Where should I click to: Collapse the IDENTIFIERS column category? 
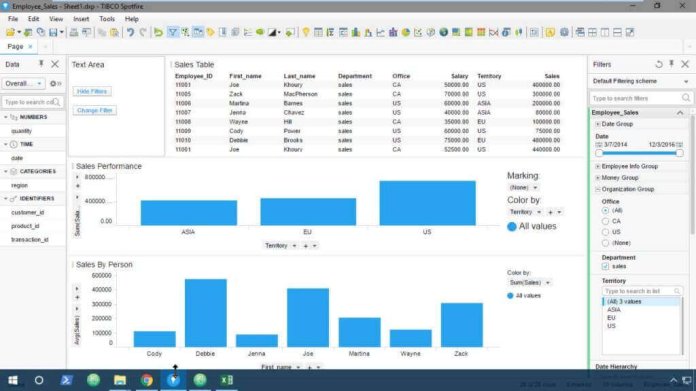coord(6,199)
